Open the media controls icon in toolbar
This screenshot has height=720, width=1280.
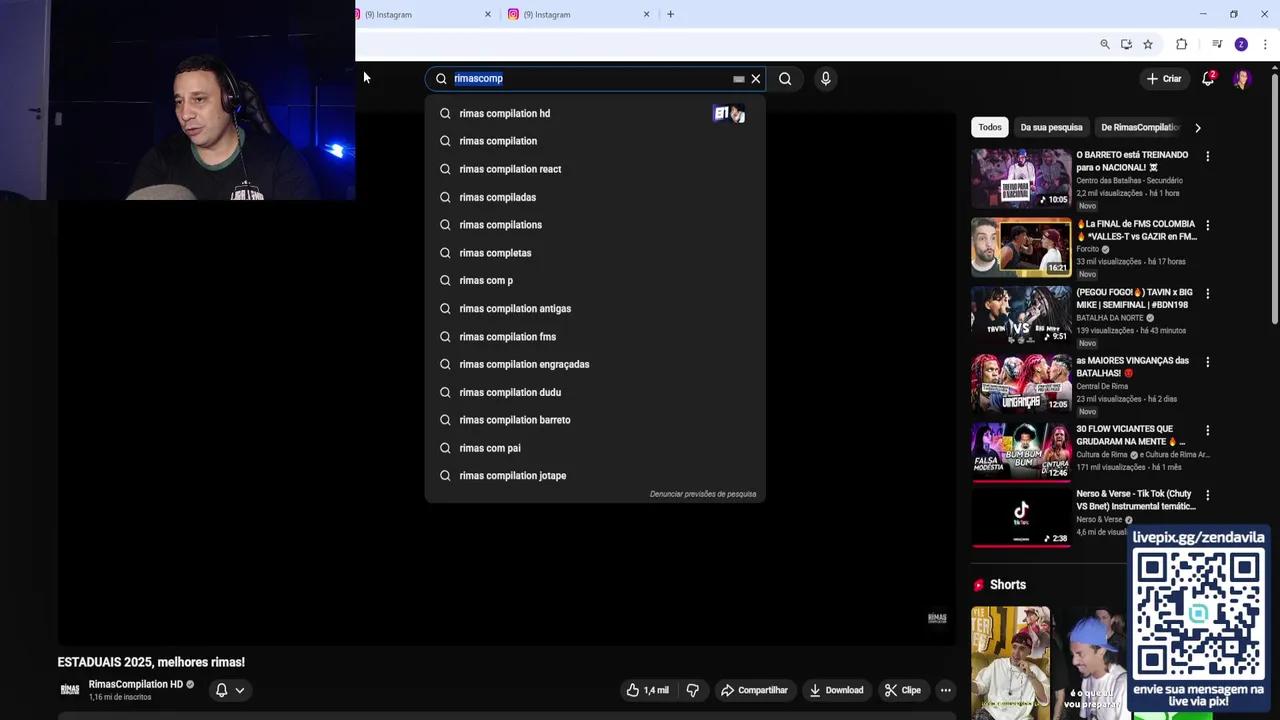[x=1217, y=44]
